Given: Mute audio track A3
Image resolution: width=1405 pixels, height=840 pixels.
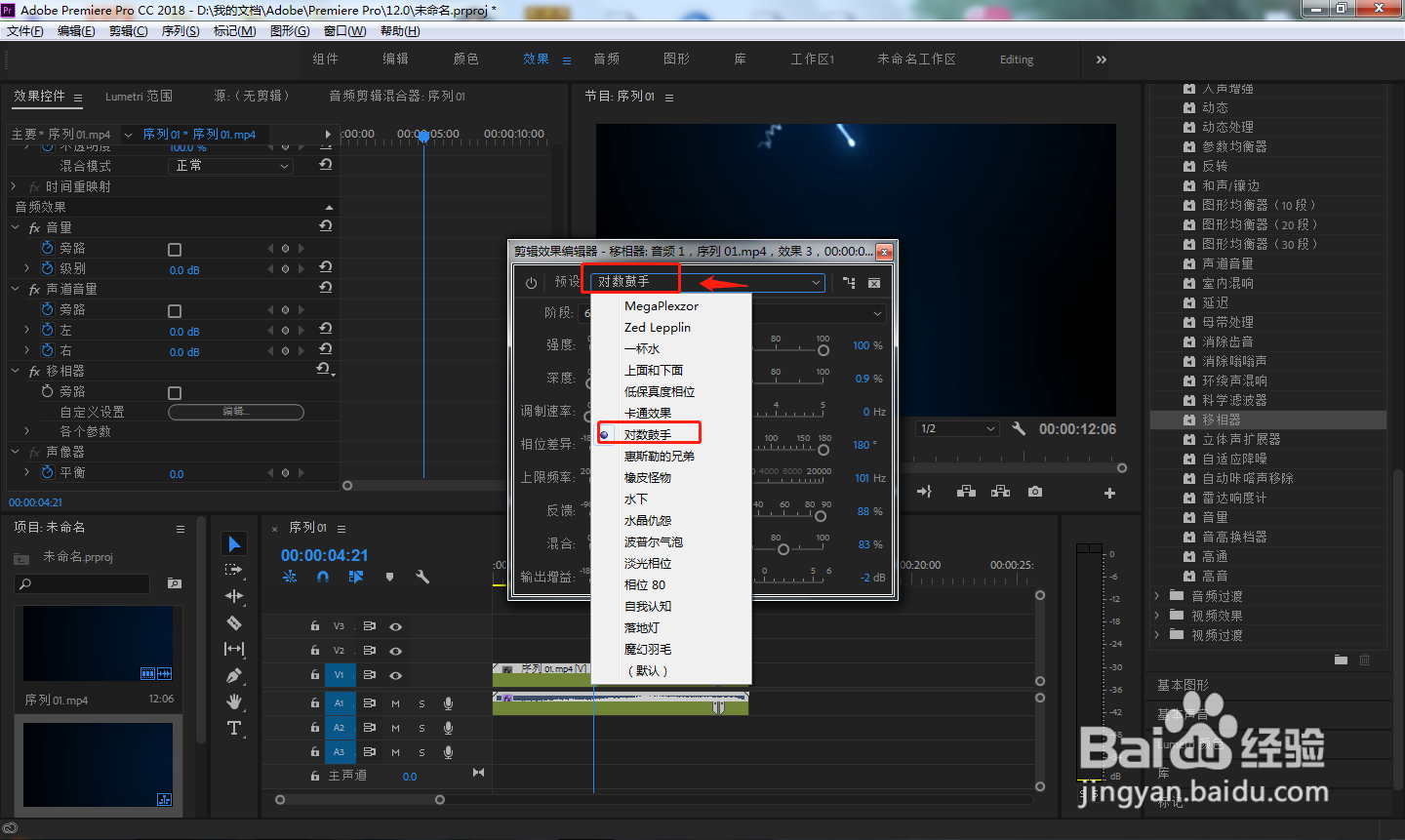Looking at the screenshot, I should 396,752.
